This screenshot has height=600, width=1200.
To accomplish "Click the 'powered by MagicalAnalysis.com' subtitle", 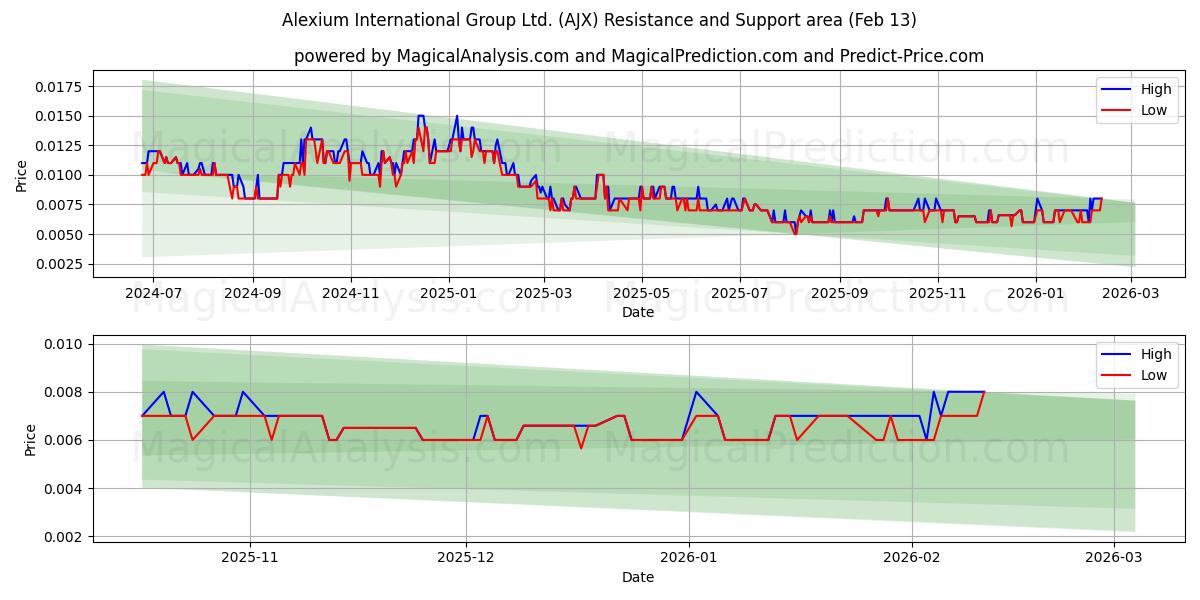I will pyautogui.click(x=638, y=56).
